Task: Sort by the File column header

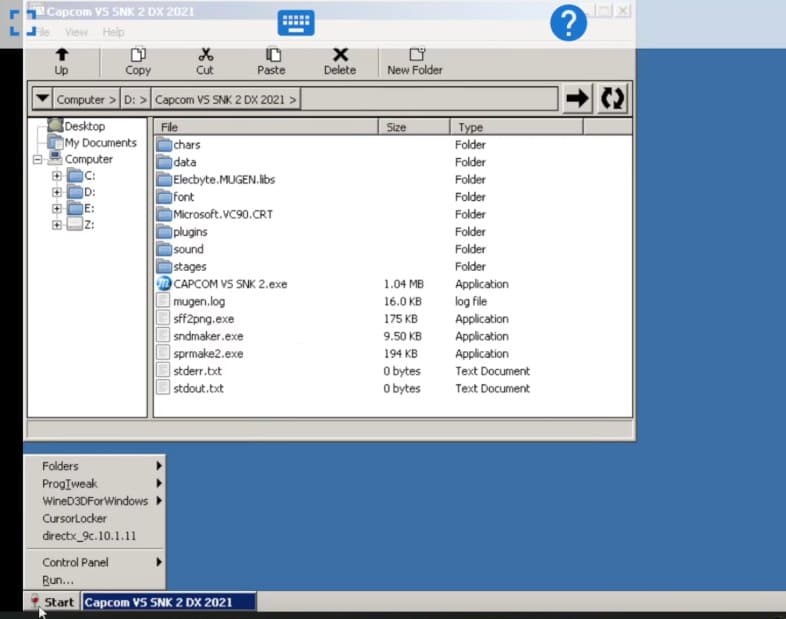Action: (266, 127)
